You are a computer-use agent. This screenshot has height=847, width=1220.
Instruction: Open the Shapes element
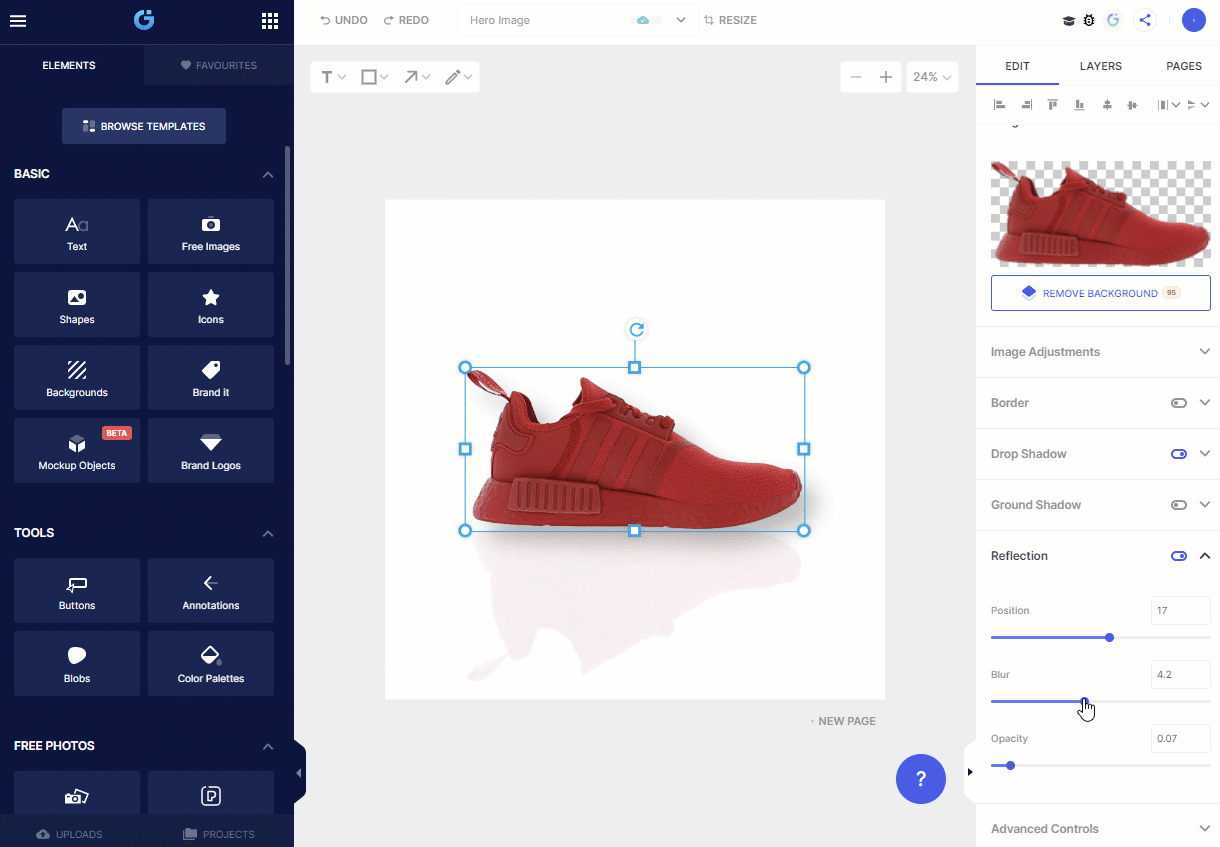[77, 305]
